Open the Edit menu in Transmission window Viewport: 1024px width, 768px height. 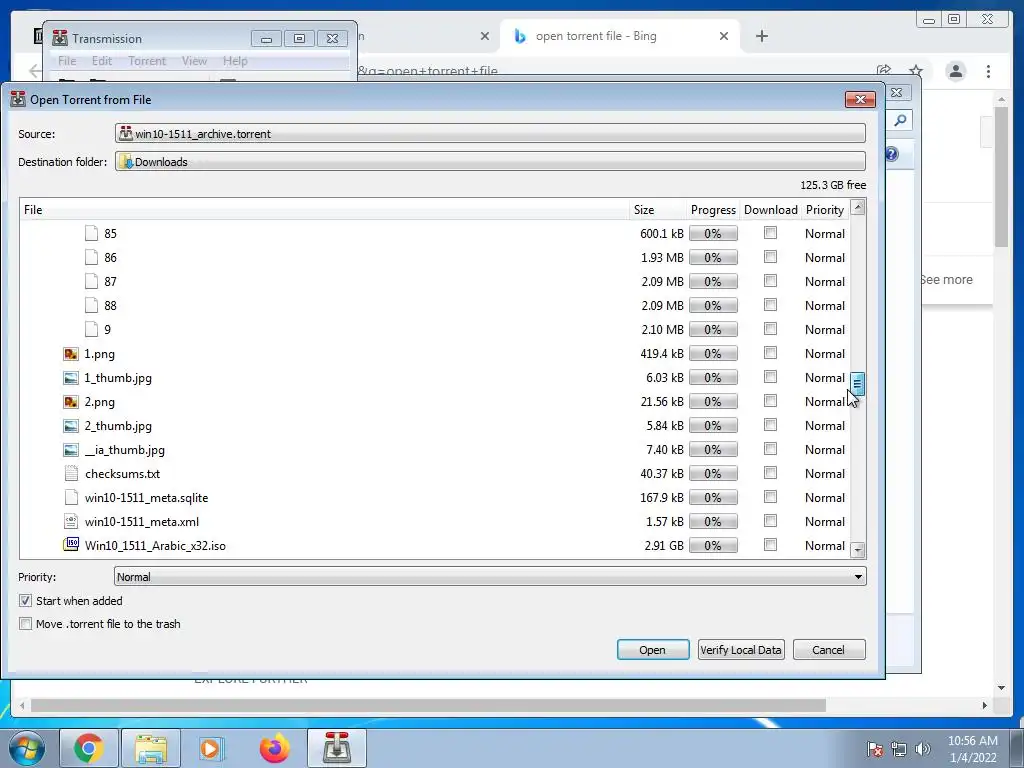(x=102, y=61)
